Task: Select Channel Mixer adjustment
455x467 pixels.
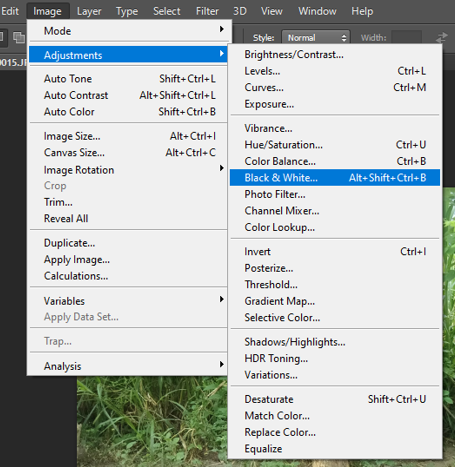Action: coord(335,211)
